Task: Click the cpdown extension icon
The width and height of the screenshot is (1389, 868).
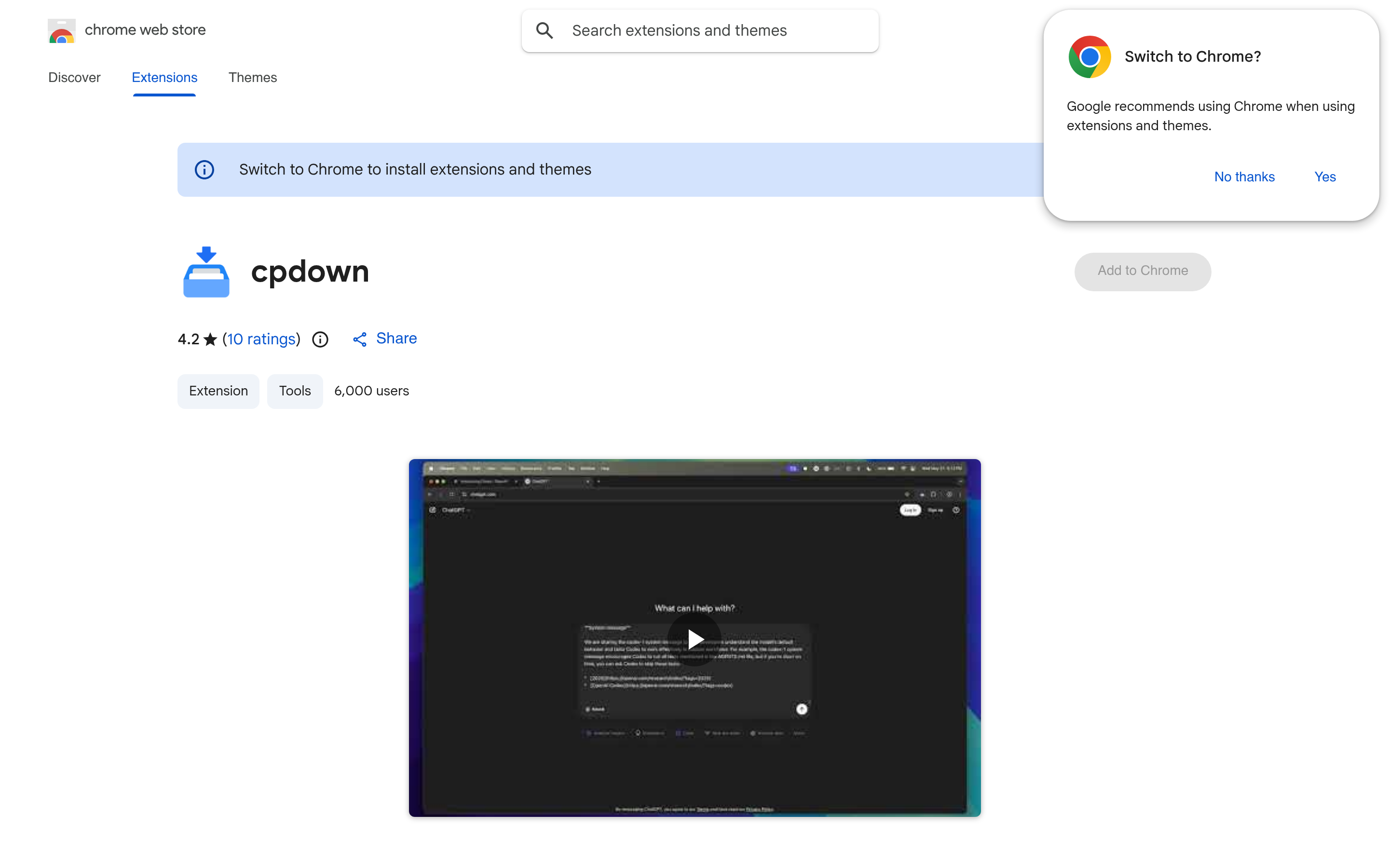Action: tap(206, 271)
